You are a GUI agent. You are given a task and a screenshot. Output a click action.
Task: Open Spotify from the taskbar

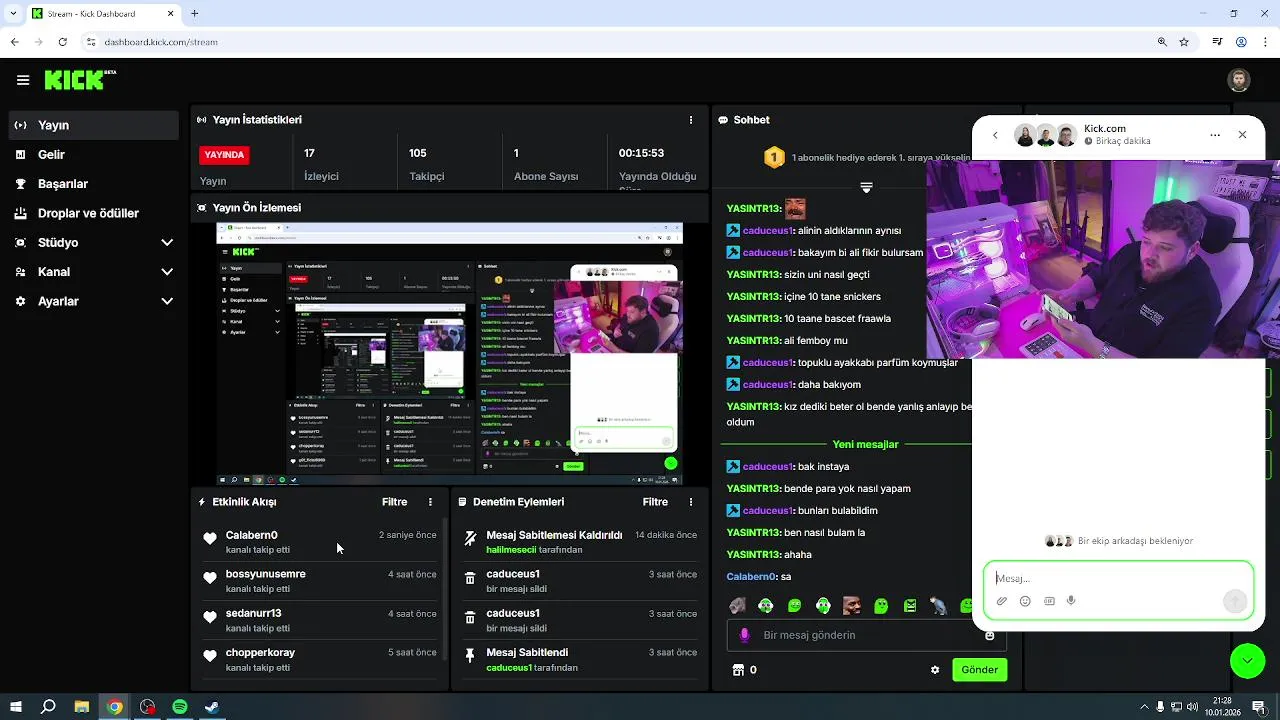[180, 707]
